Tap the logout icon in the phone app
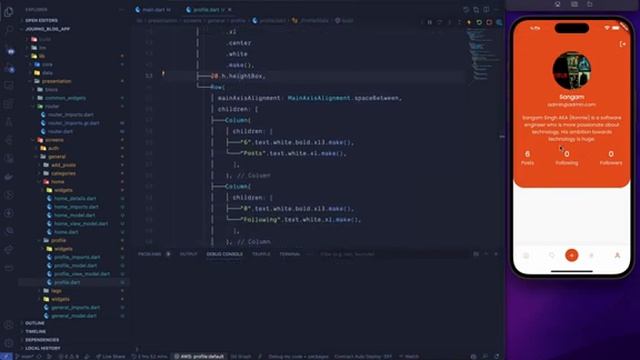This screenshot has height=360, width=640. coord(622,44)
